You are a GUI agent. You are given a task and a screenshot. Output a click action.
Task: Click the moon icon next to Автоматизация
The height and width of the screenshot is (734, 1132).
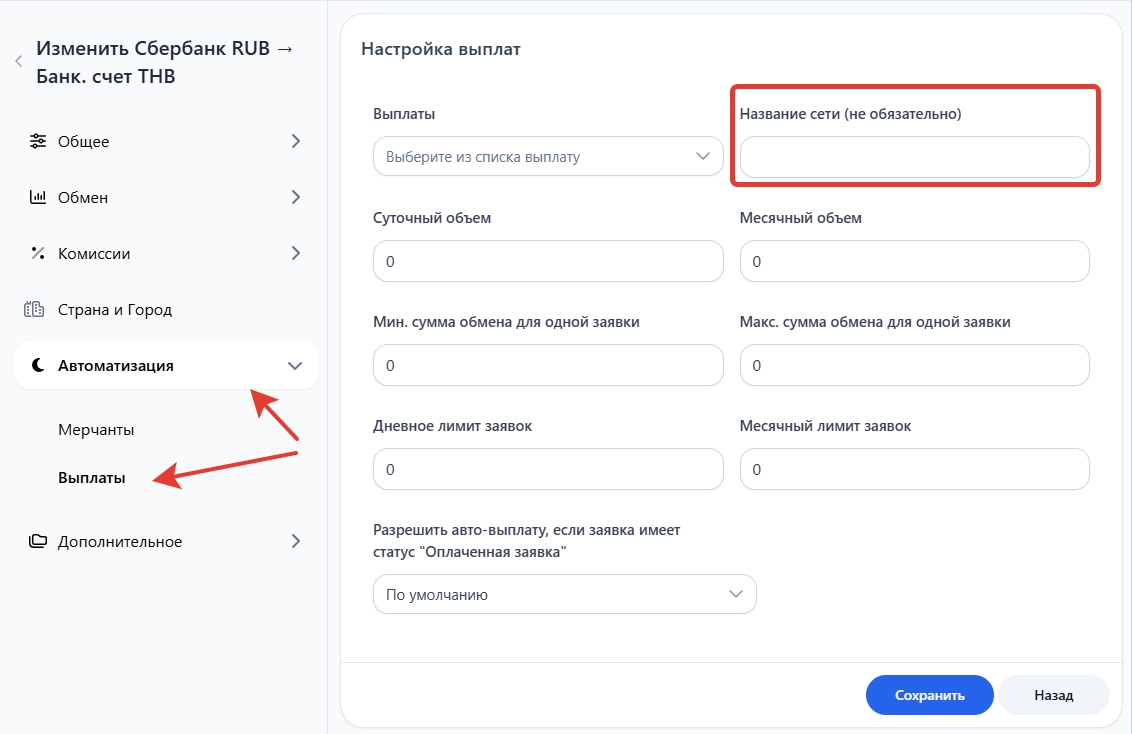(x=38, y=366)
